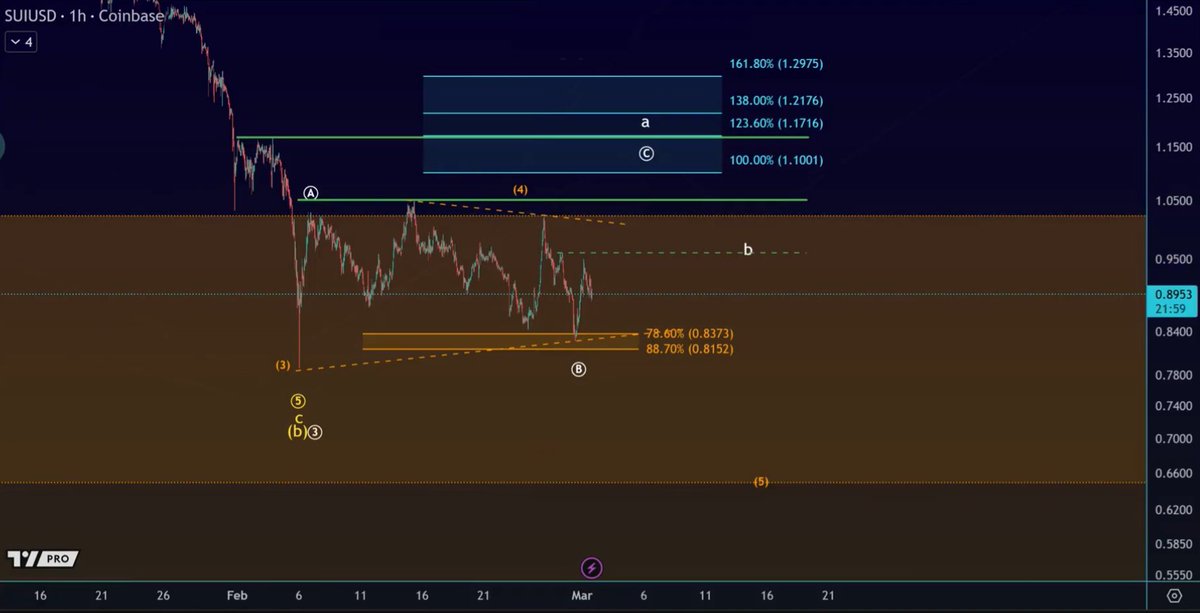The width and height of the screenshot is (1200, 613).
Task: Select the 161.80% (1.2975) Fibonacci label
Action: click(x=776, y=63)
